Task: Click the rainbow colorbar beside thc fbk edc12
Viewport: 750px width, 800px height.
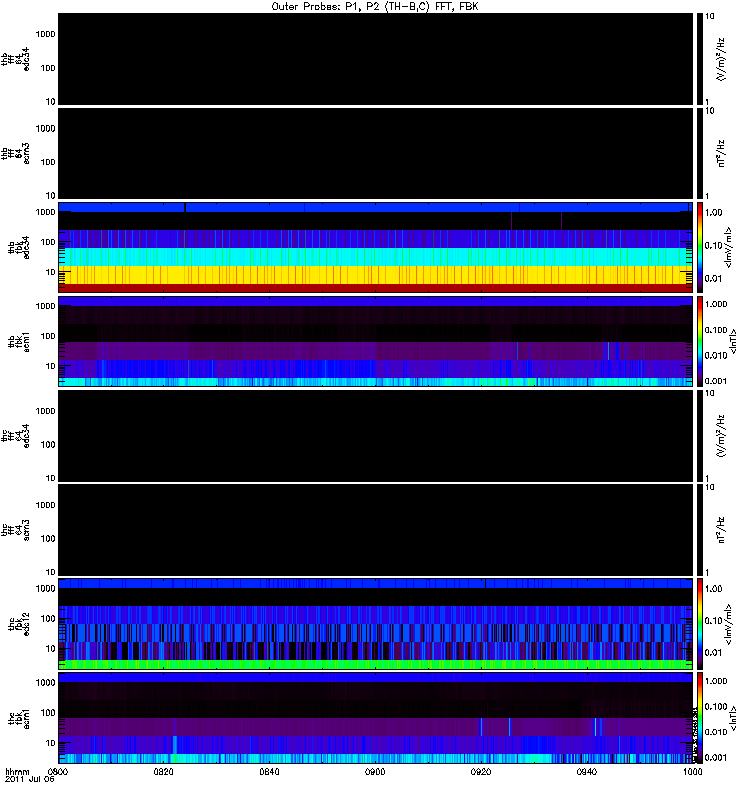Action: click(x=700, y=623)
